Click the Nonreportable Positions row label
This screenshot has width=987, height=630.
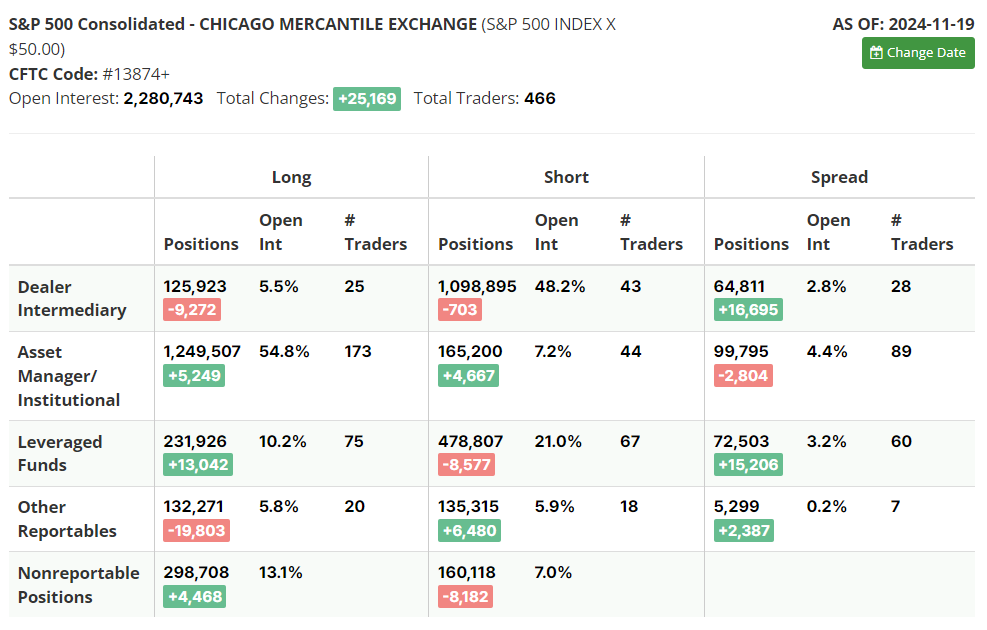pyautogui.click(x=79, y=585)
